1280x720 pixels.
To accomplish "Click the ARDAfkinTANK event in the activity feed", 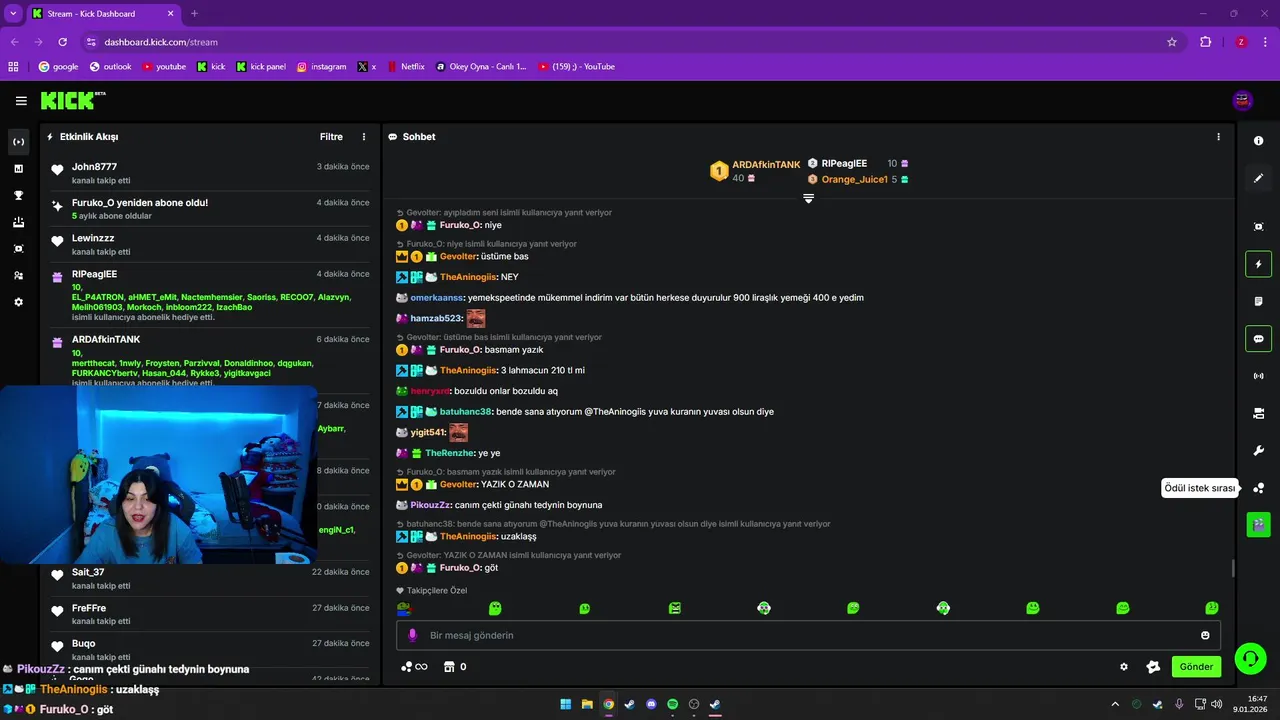I will click(x=211, y=360).
